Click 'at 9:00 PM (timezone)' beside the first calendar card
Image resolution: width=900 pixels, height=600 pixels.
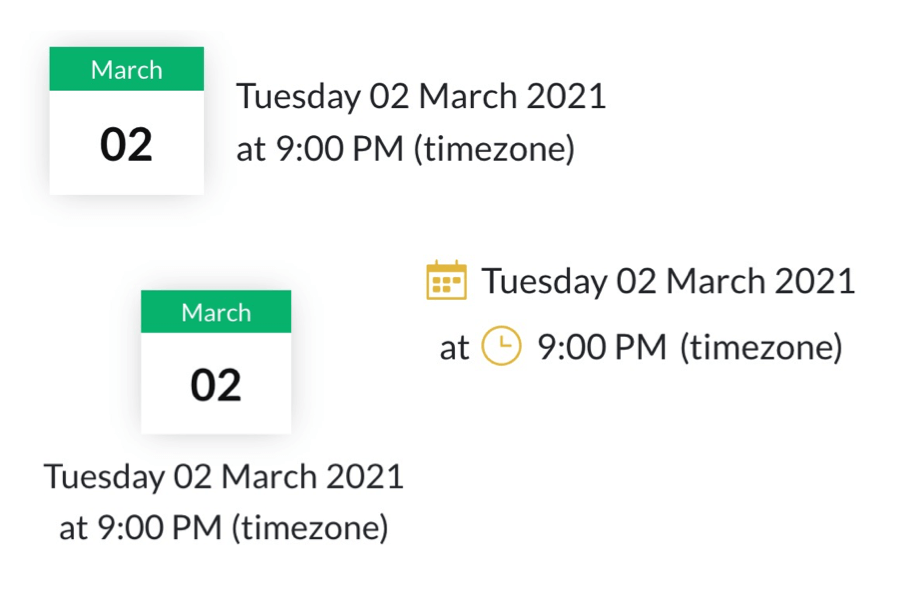405,149
